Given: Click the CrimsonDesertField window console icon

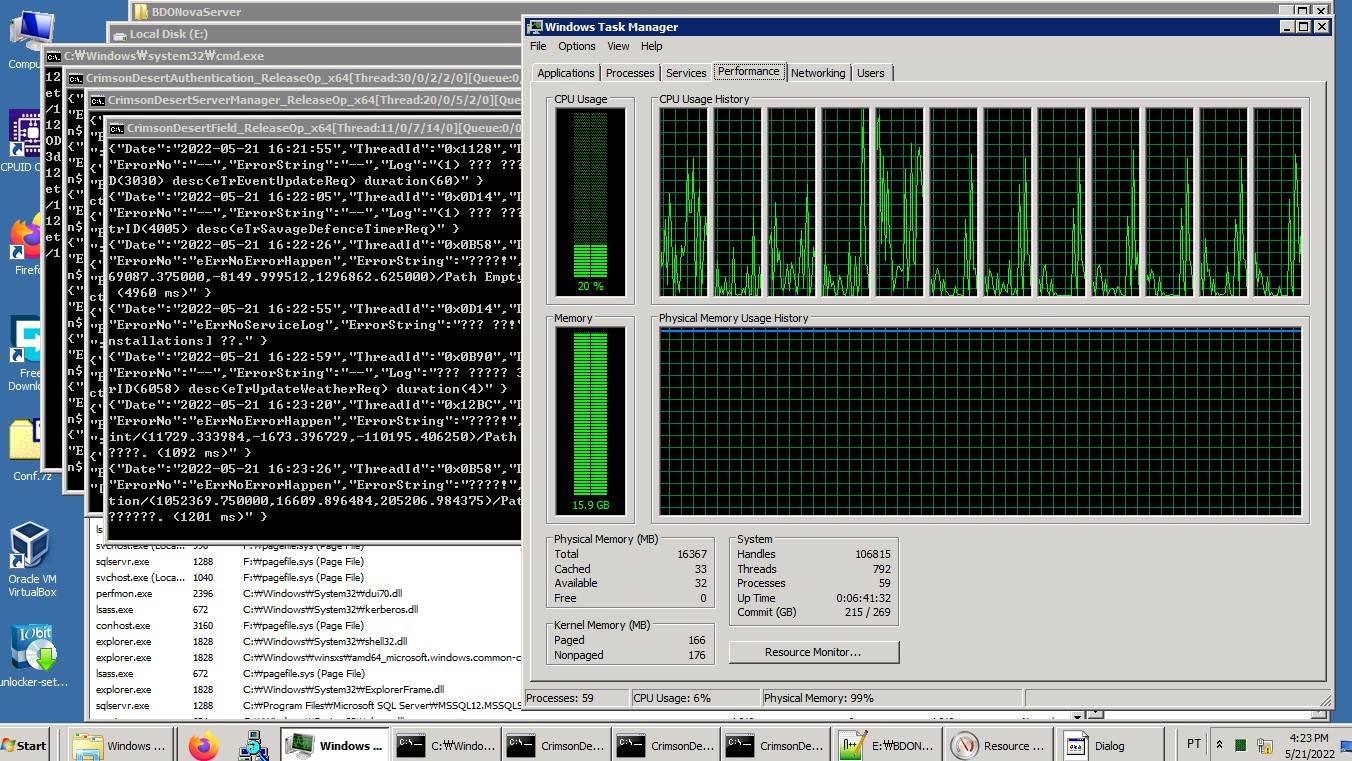Looking at the screenshot, I should click(116, 129).
